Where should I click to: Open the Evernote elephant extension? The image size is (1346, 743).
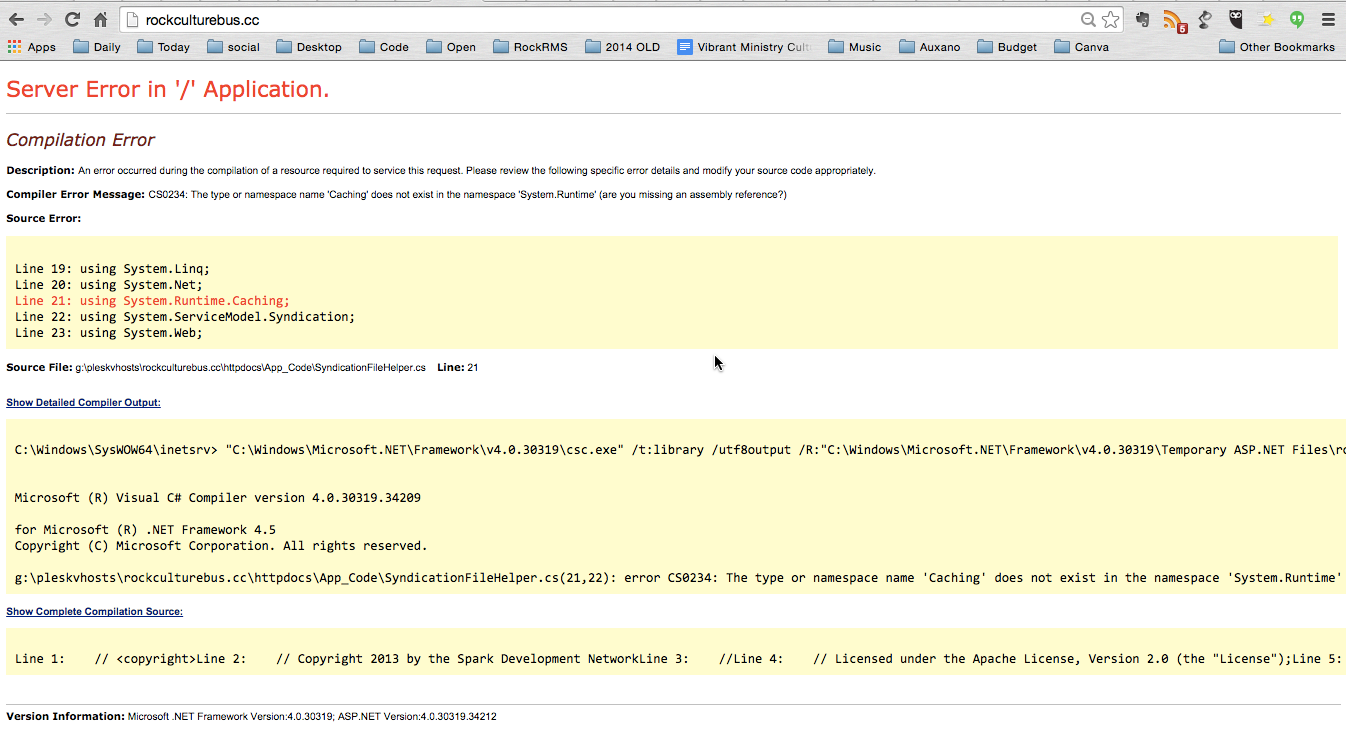1142,20
